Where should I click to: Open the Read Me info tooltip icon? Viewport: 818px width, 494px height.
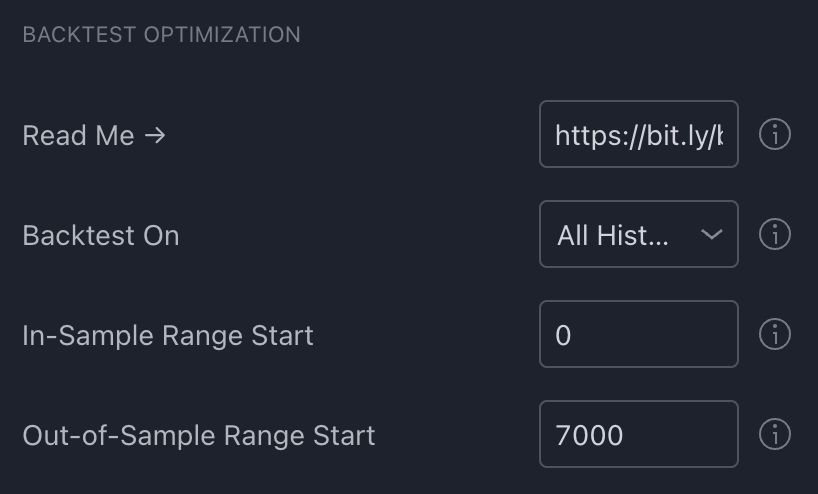pos(775,135)
